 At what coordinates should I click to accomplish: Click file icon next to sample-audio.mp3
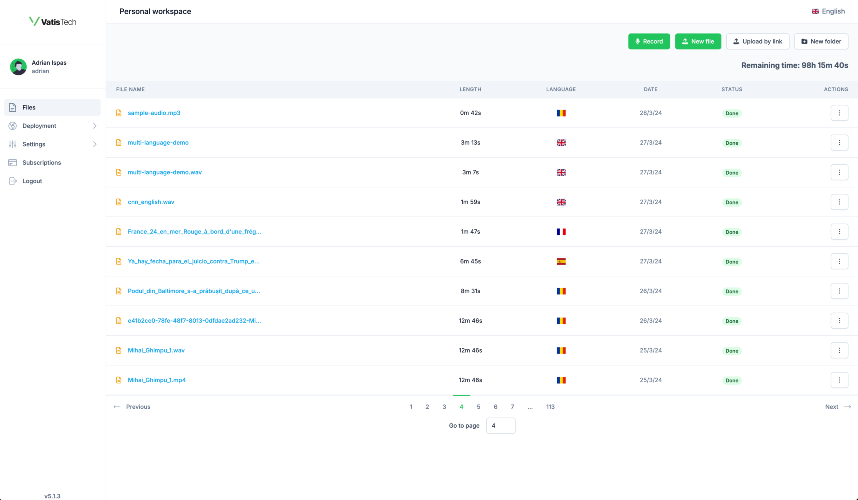click(x=118, y=113)
